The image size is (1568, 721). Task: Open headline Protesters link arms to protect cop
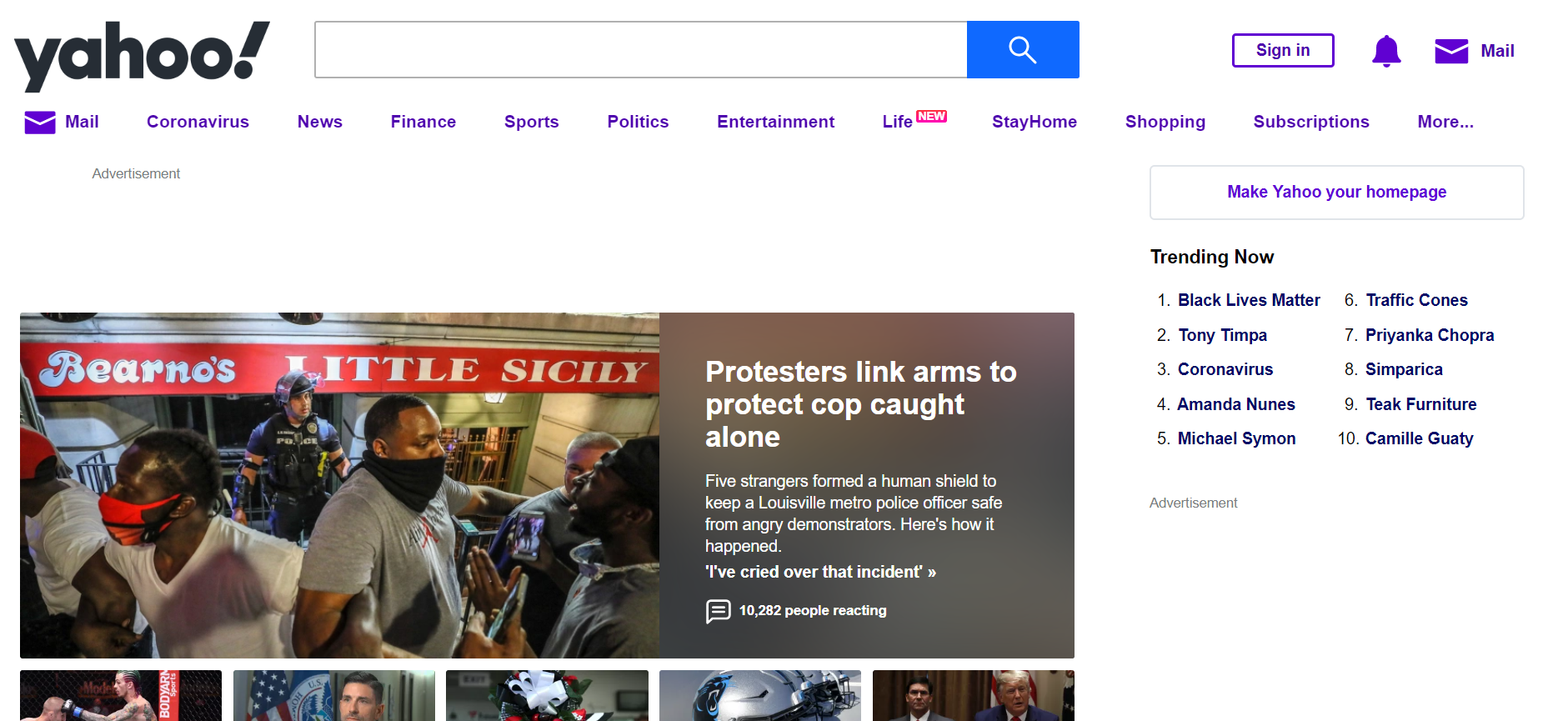click(861, 404)
